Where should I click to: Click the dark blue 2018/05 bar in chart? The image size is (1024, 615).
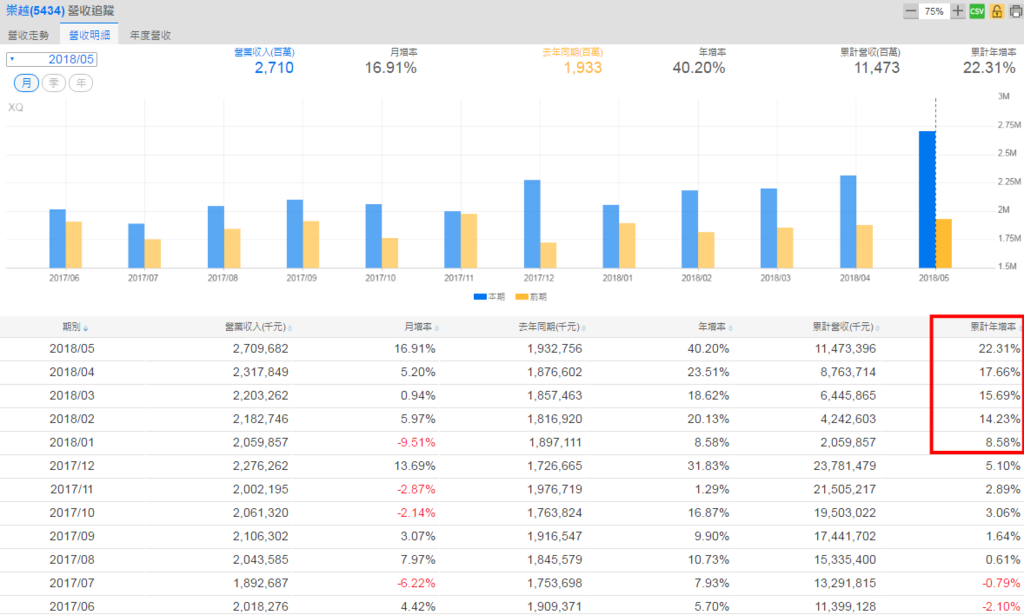click(927, 200)
